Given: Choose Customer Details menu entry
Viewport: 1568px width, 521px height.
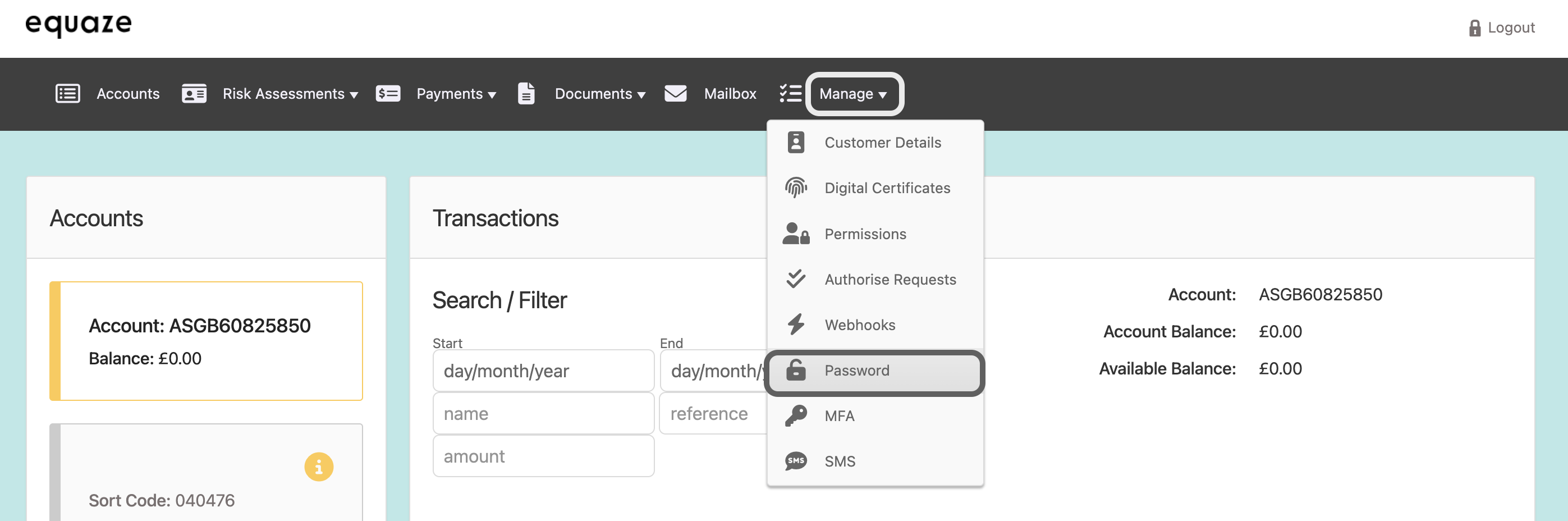Looking at the screenshot, I should pyautogui.click(x=882, y=143).
